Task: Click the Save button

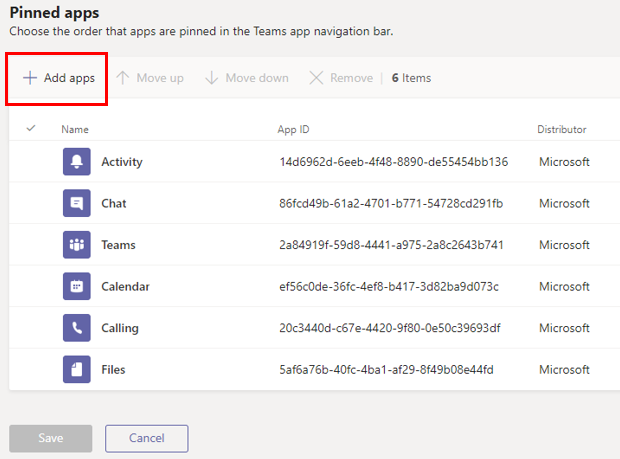Action: (51, 438)
